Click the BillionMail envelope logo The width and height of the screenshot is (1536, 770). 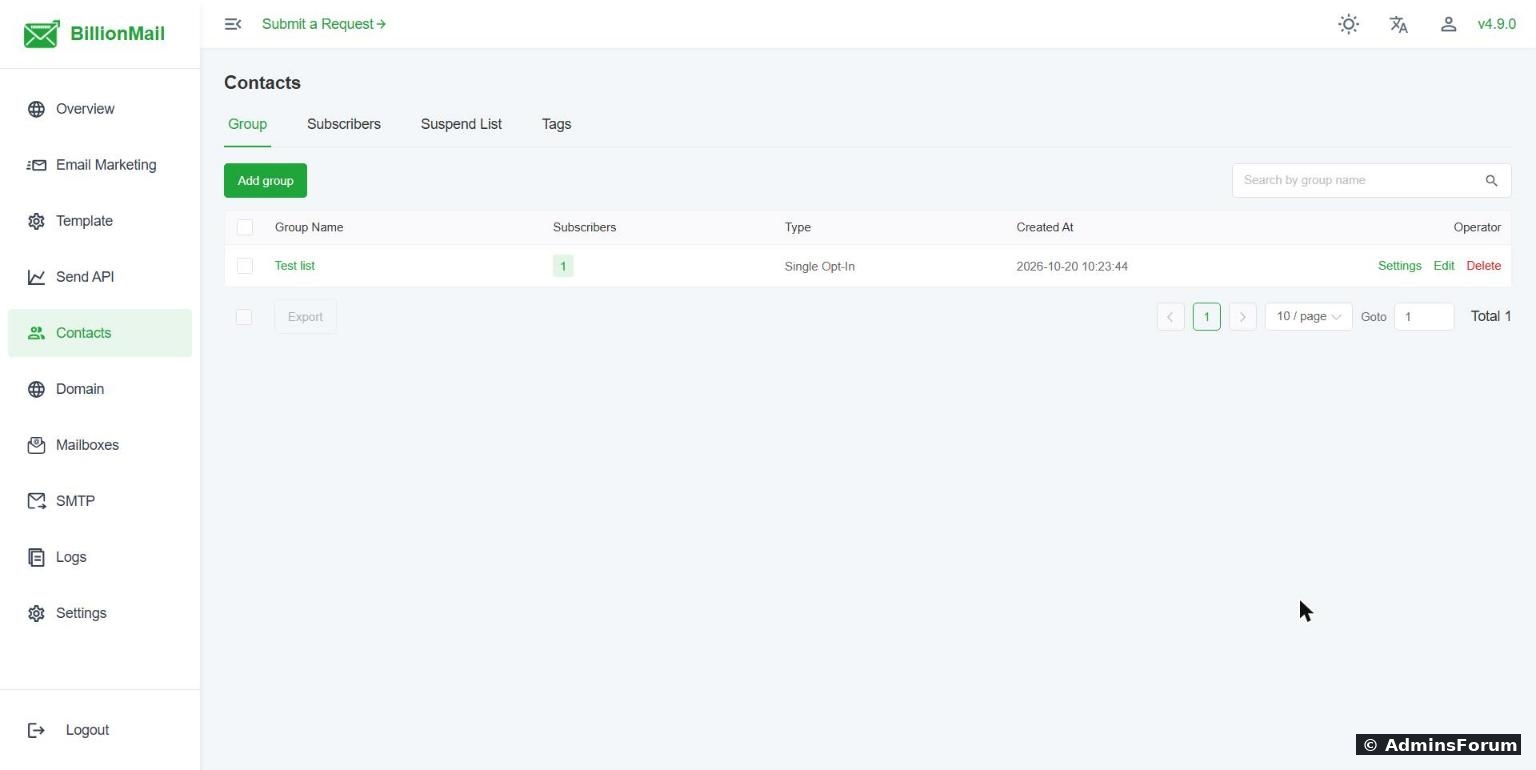41,34
